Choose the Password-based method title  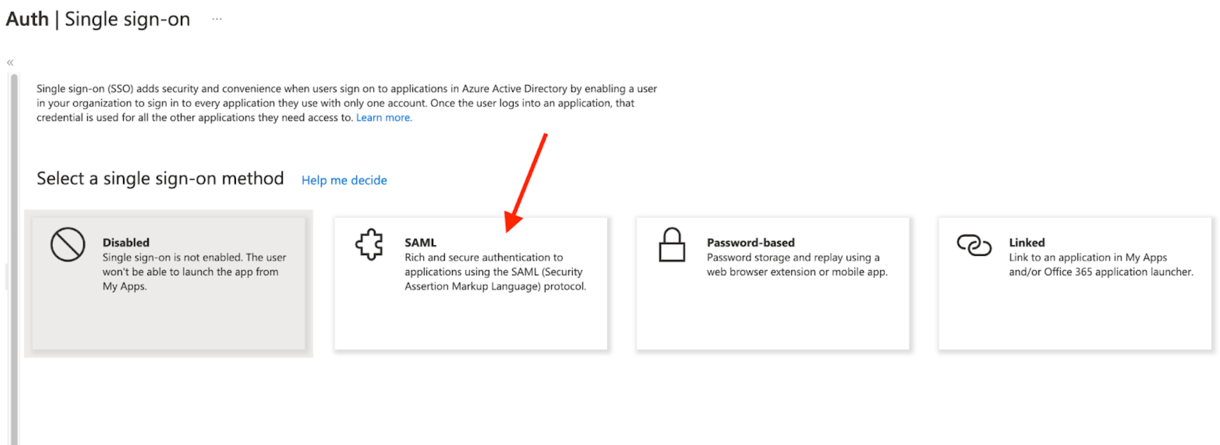[x=750, y=242]
